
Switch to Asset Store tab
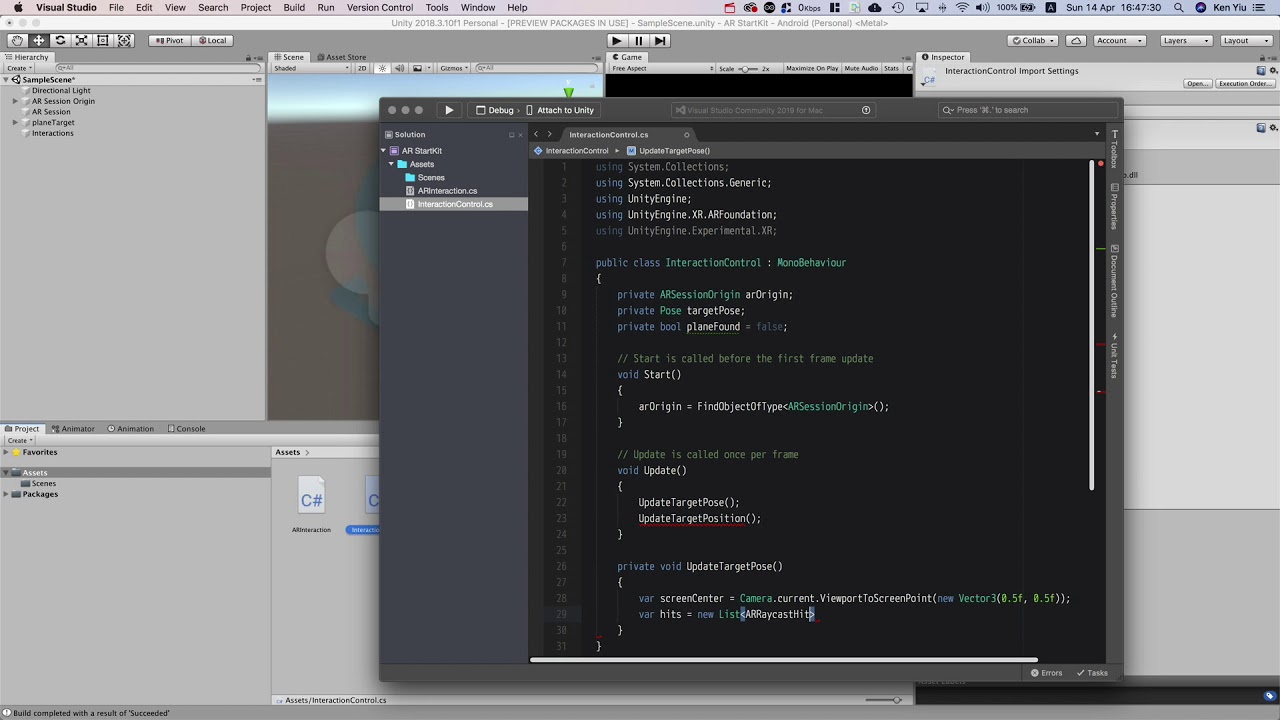point(341,57)
